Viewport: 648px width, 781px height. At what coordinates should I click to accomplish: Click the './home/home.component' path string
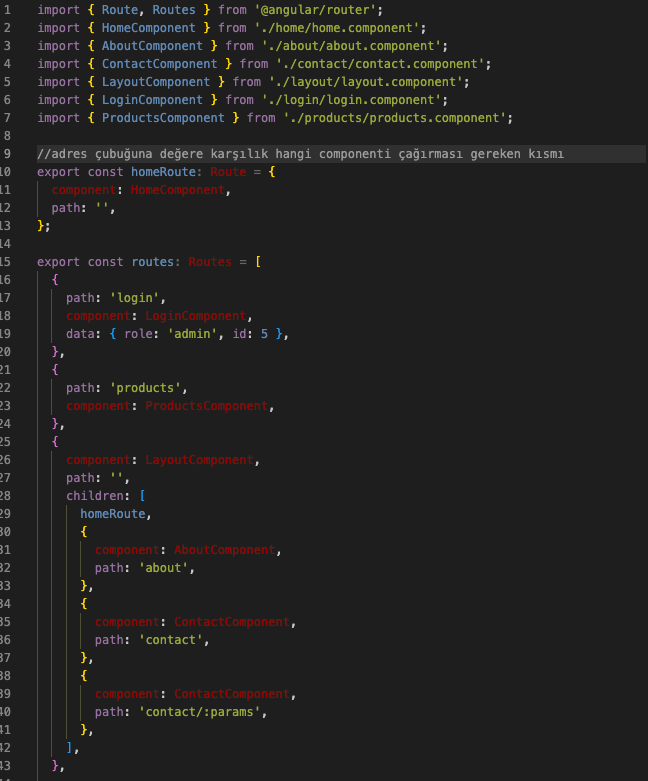coord(337,28)
